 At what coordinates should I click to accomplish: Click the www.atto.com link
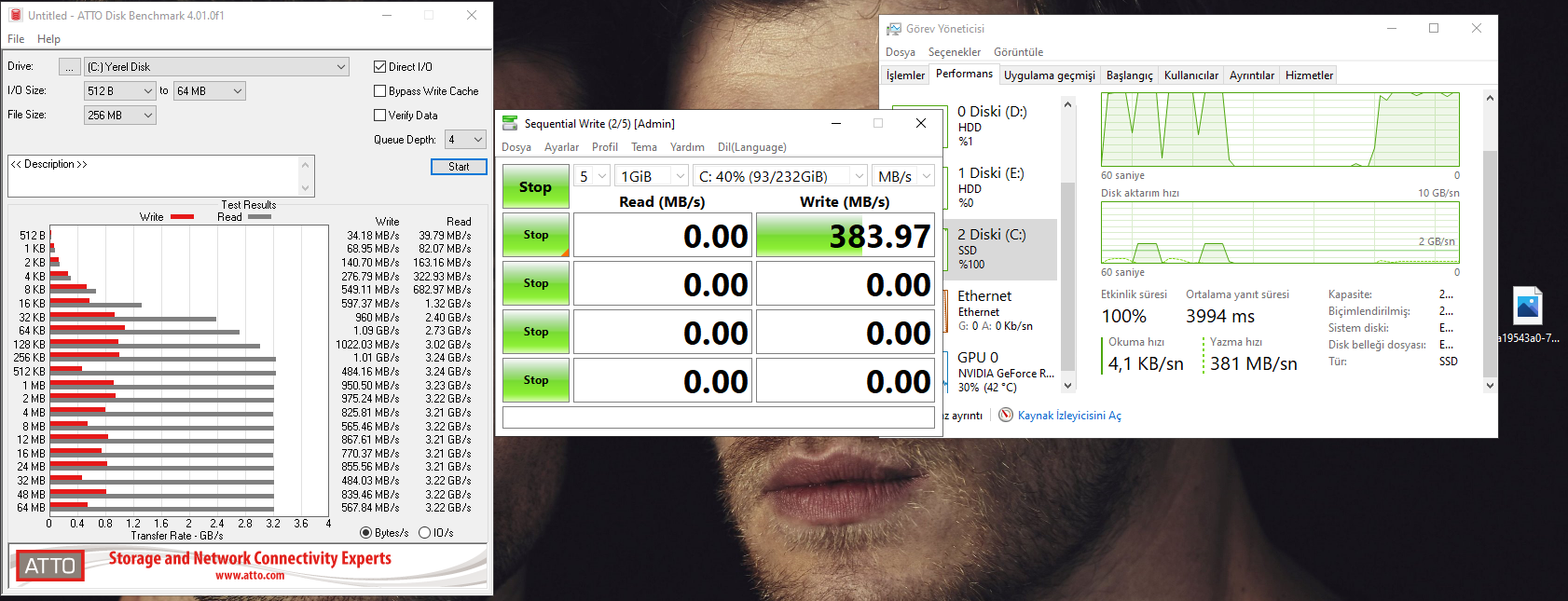(250, 575)
